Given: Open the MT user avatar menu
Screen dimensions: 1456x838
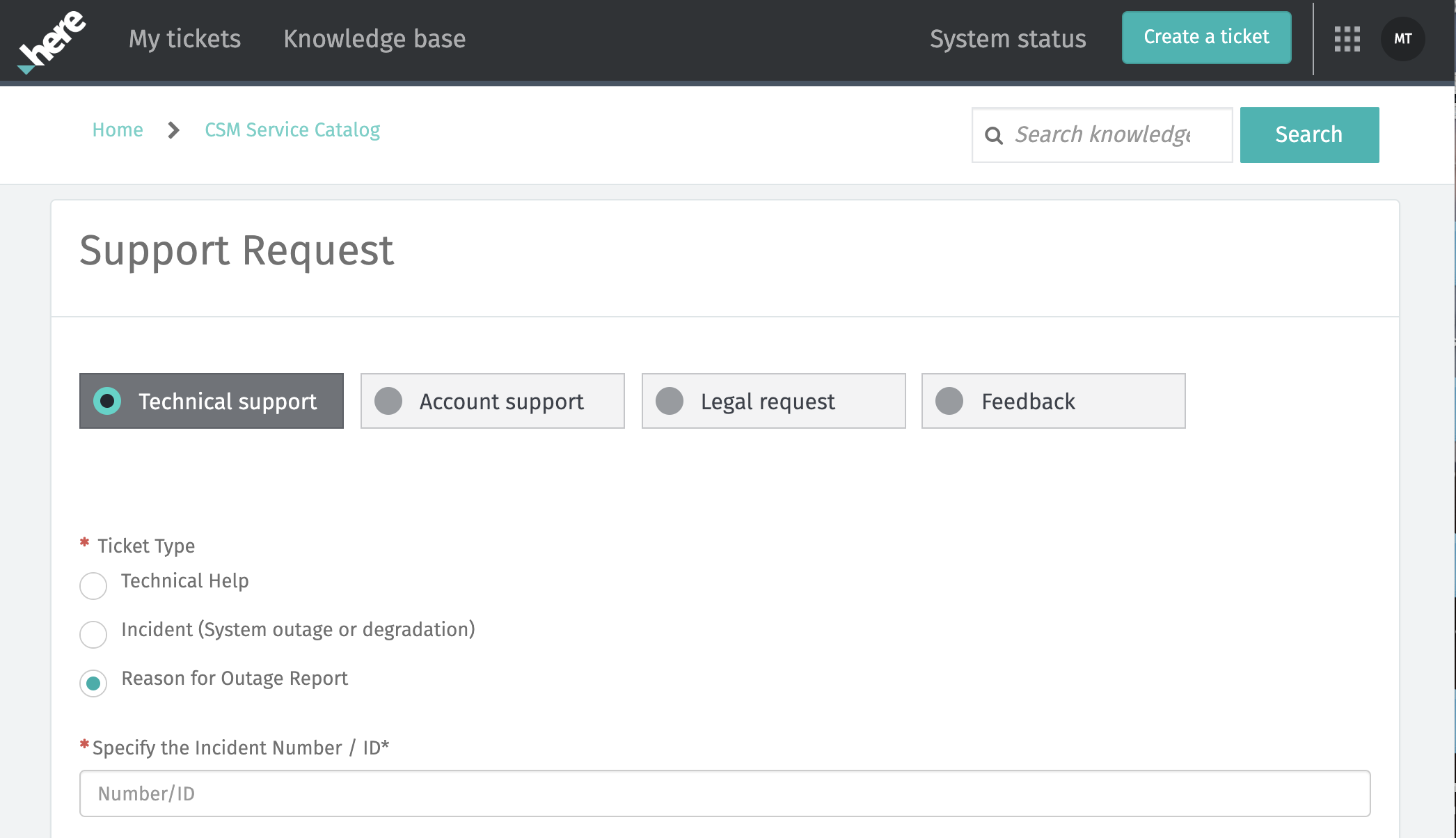Looking at the screenshot, I should [1402, 39].
